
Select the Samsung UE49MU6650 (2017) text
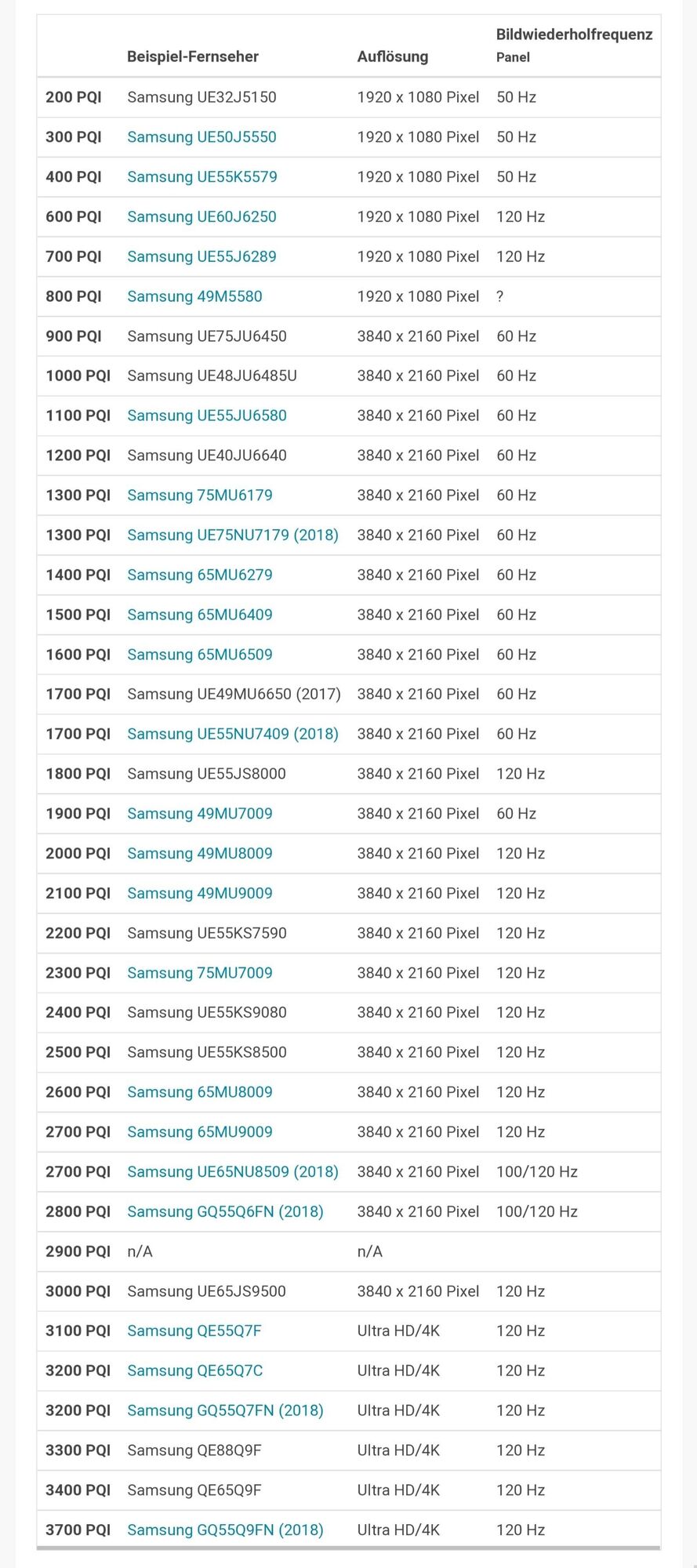[x=234, y=694]
